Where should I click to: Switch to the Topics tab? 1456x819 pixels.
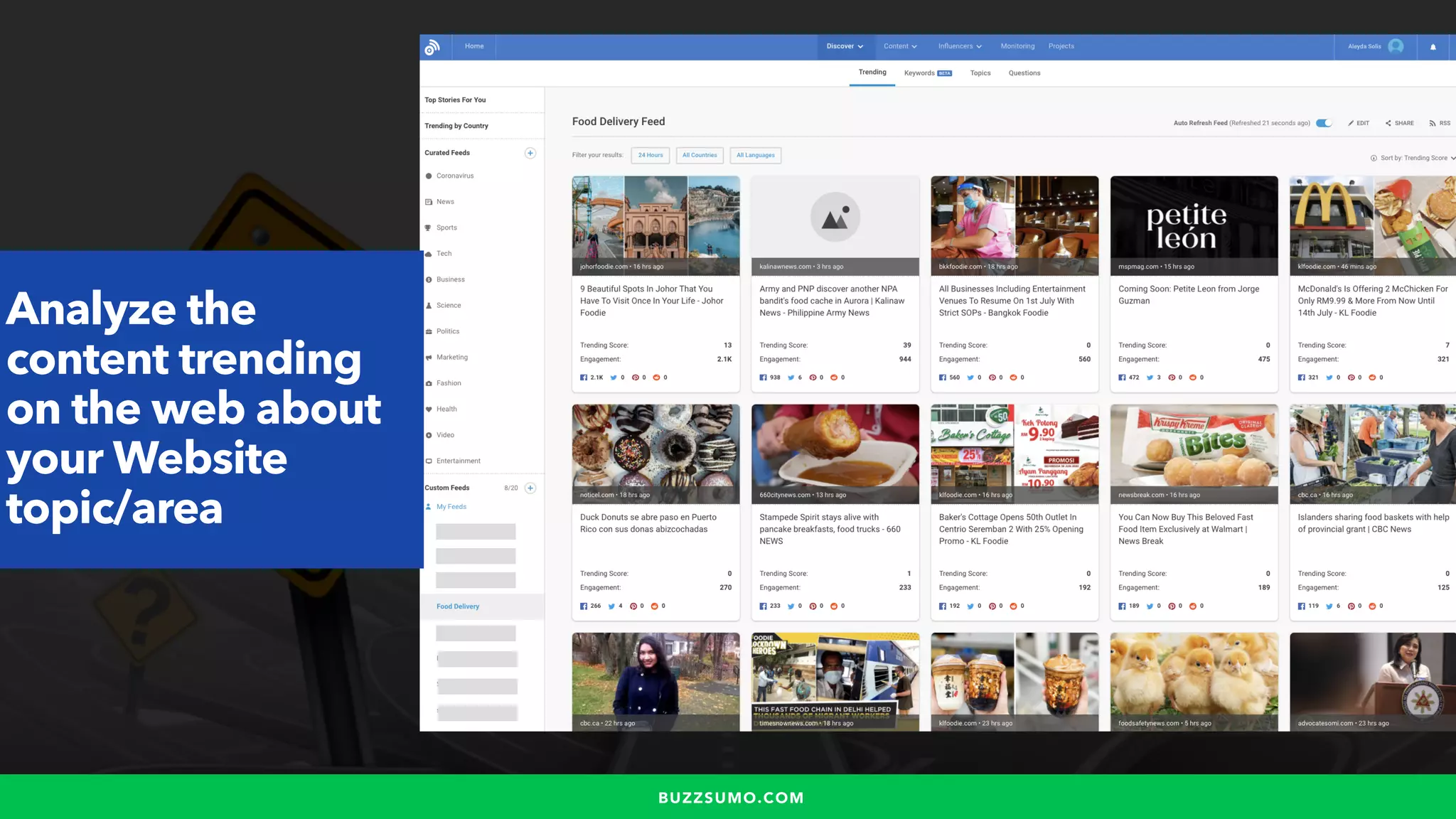(980, 73)
